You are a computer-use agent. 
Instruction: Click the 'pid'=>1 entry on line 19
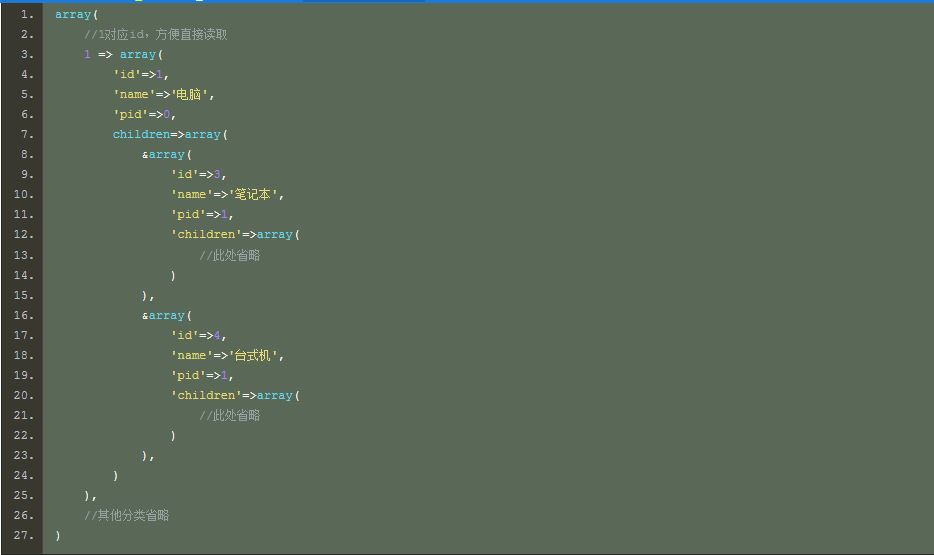point(201,375)
